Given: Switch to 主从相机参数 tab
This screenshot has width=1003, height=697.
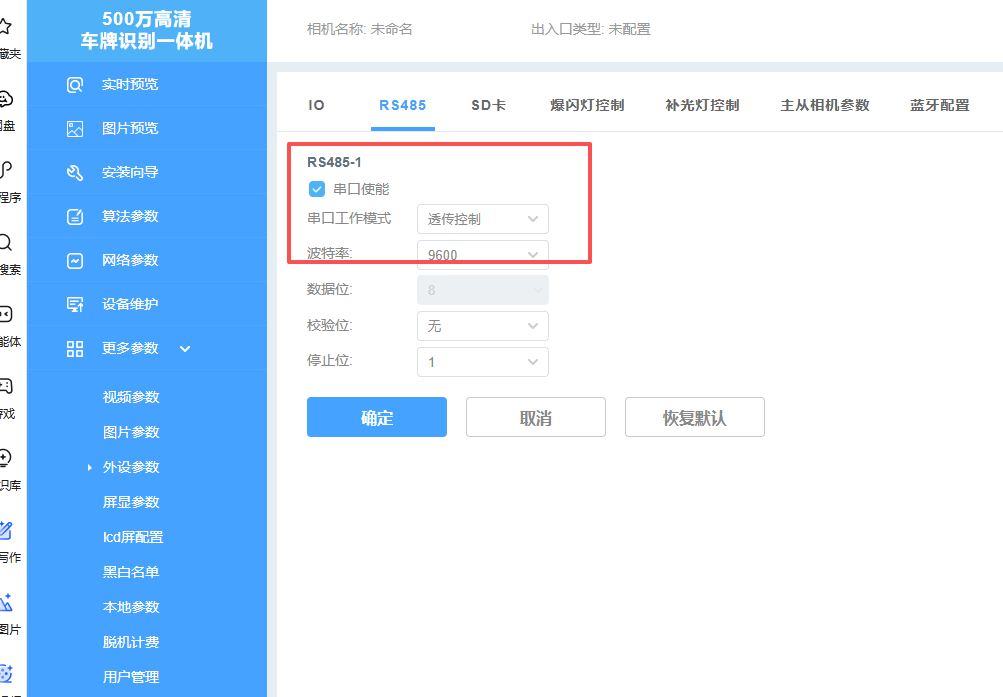Looking at the screenshot, I should coord(825,106).
